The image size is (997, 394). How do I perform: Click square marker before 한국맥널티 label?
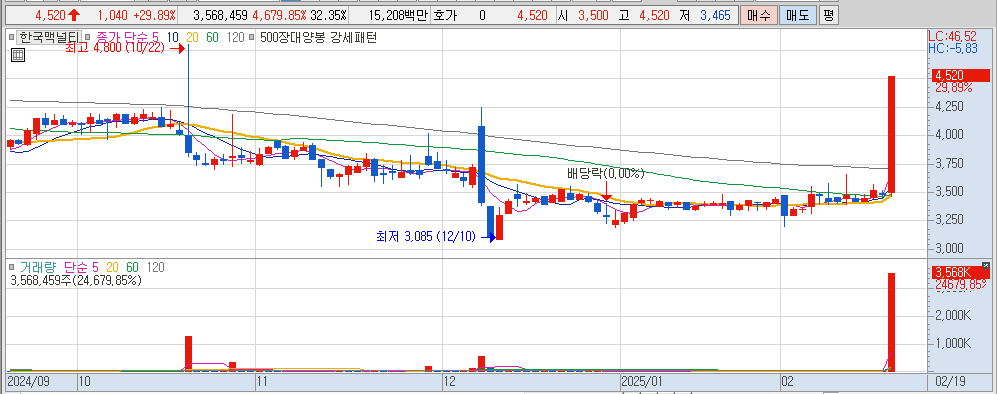coord(12,38)
